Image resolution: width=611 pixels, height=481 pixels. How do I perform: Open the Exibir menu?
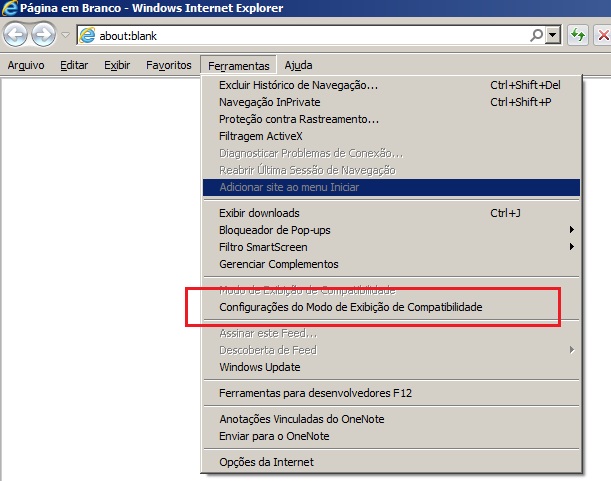point(117,65)
